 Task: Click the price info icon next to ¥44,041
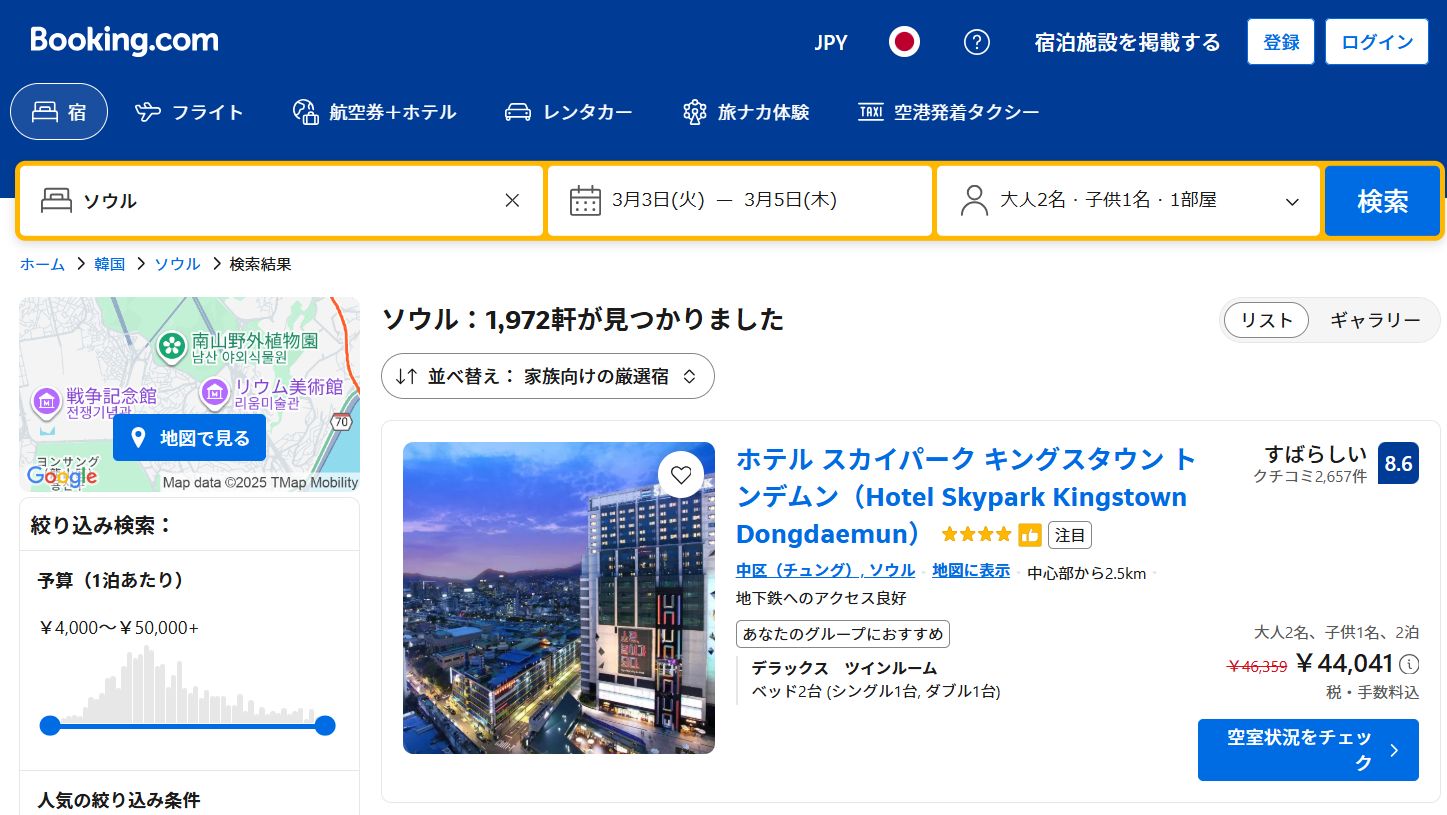1410,663
